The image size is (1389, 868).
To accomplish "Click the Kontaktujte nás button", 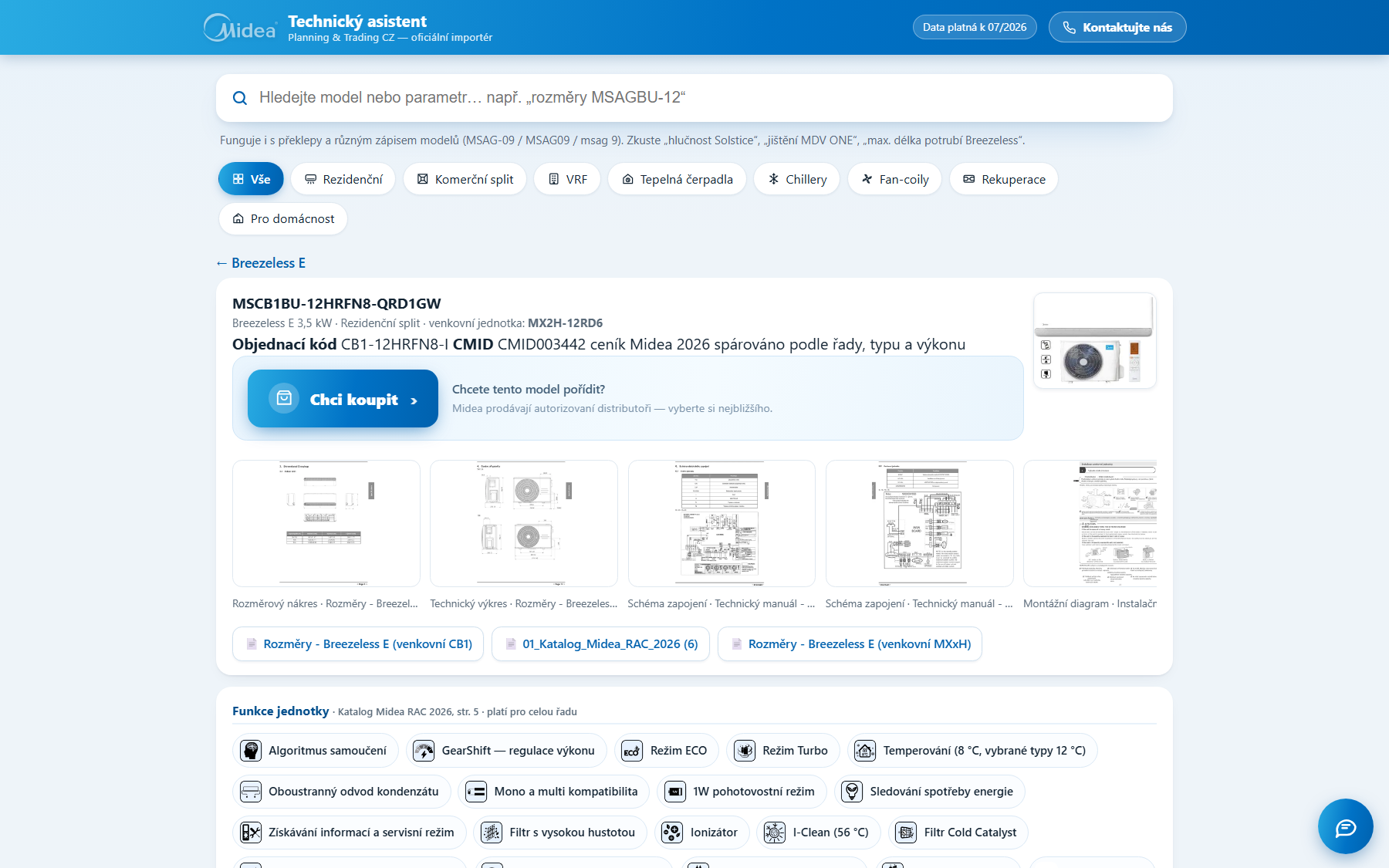I will [x=1117, y=28].
